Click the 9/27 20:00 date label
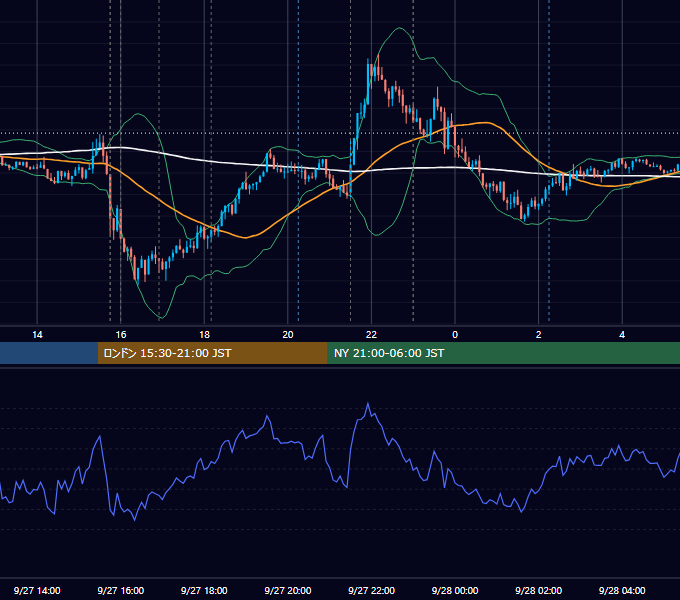Viewport: 680px width, 600px height. 288,590
